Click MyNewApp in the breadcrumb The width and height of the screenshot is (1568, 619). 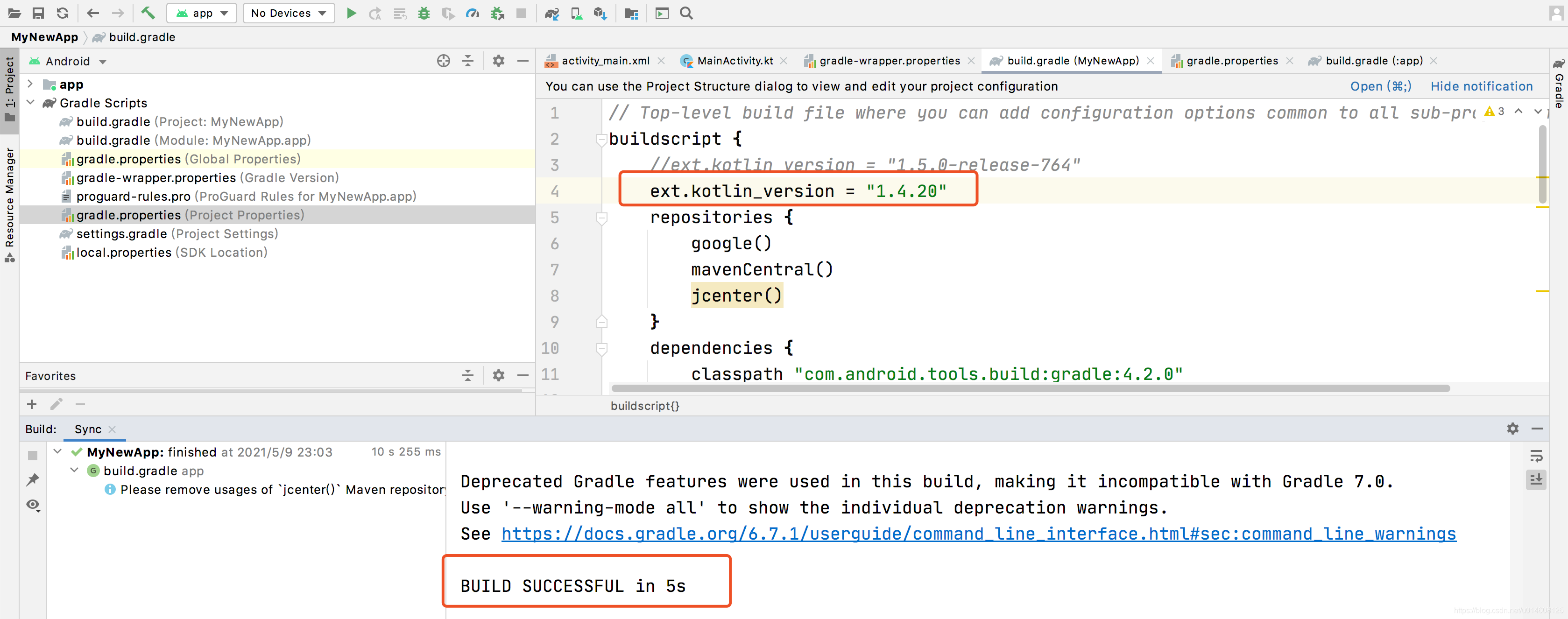(44, 37)
